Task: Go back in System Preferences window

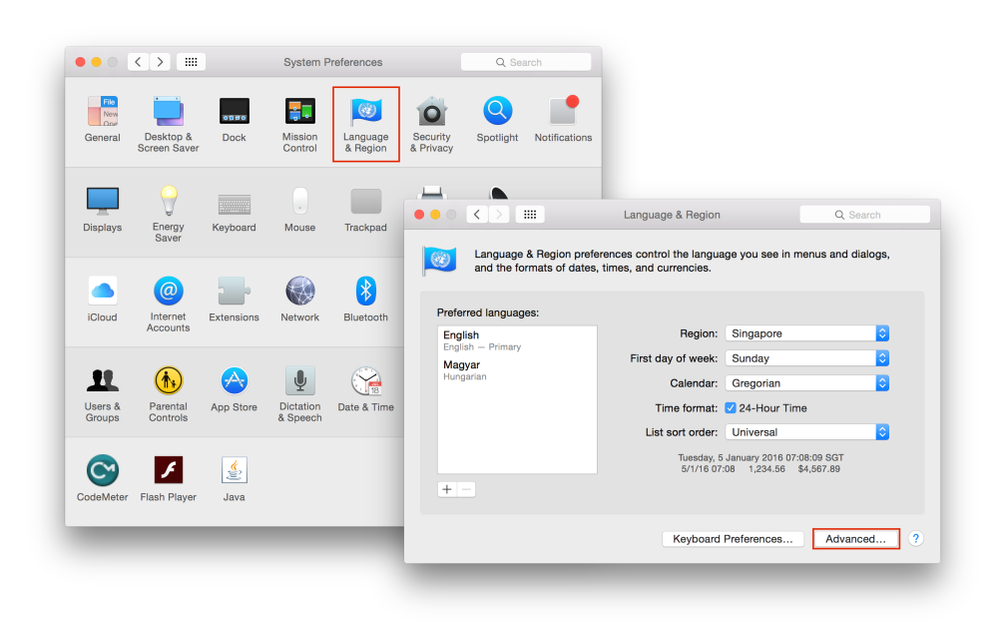Action: pyautogui.click(x=138, y=62)
